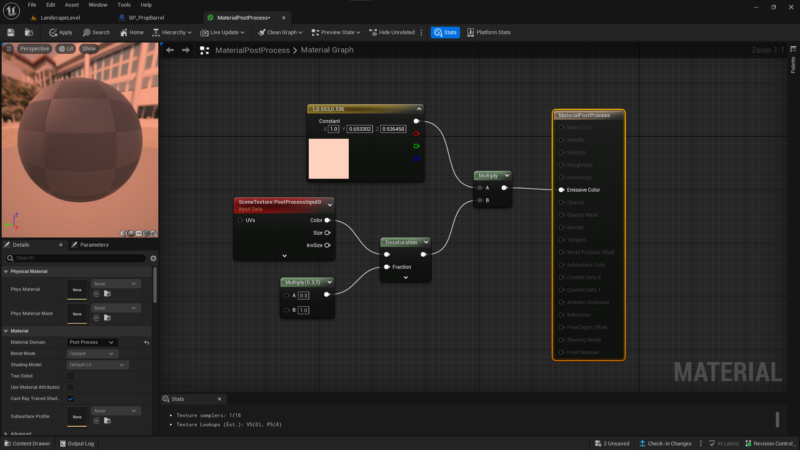The image size is (800, 450).
Task: Open the Content Drawer
Action: pos(28,443)
